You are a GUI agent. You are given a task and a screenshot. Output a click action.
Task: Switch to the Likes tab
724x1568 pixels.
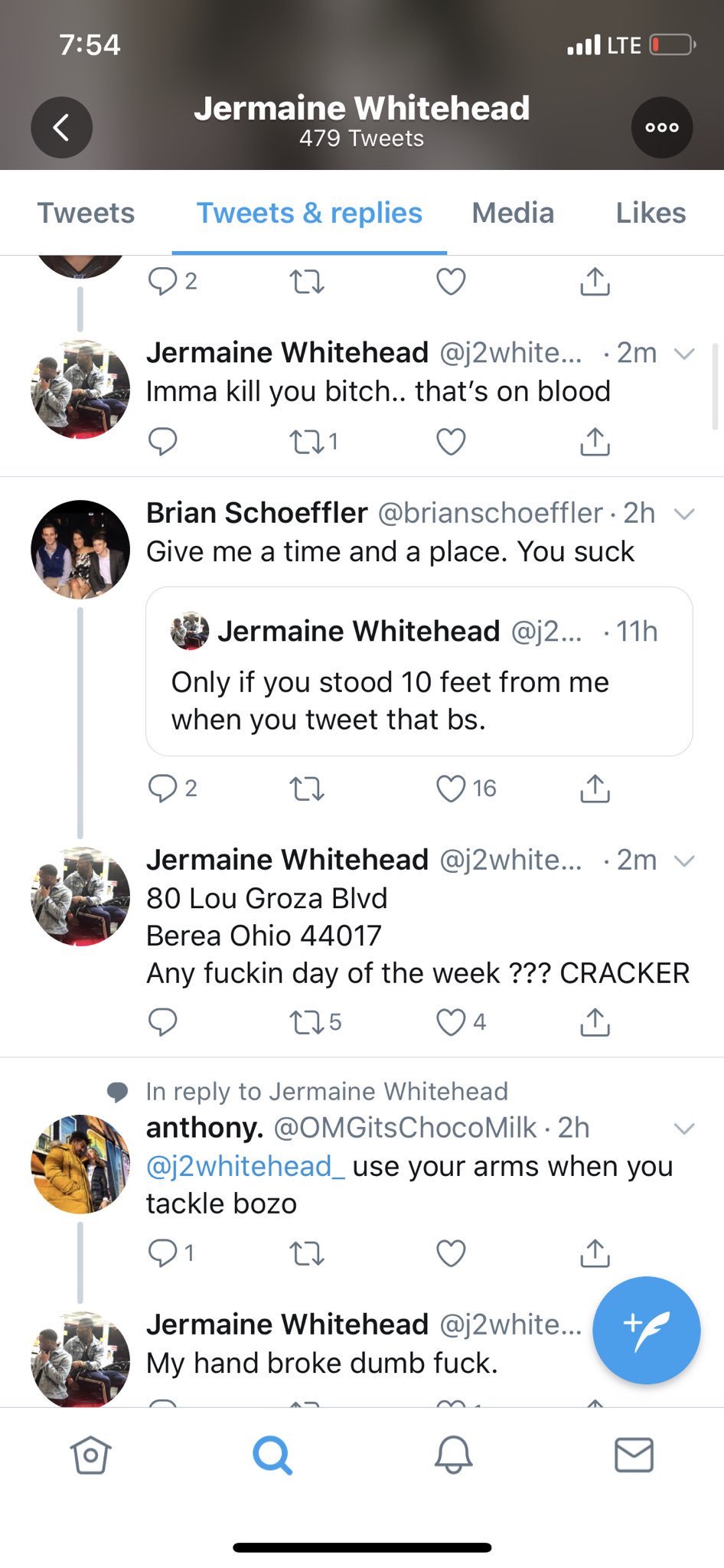coord(651,213)
